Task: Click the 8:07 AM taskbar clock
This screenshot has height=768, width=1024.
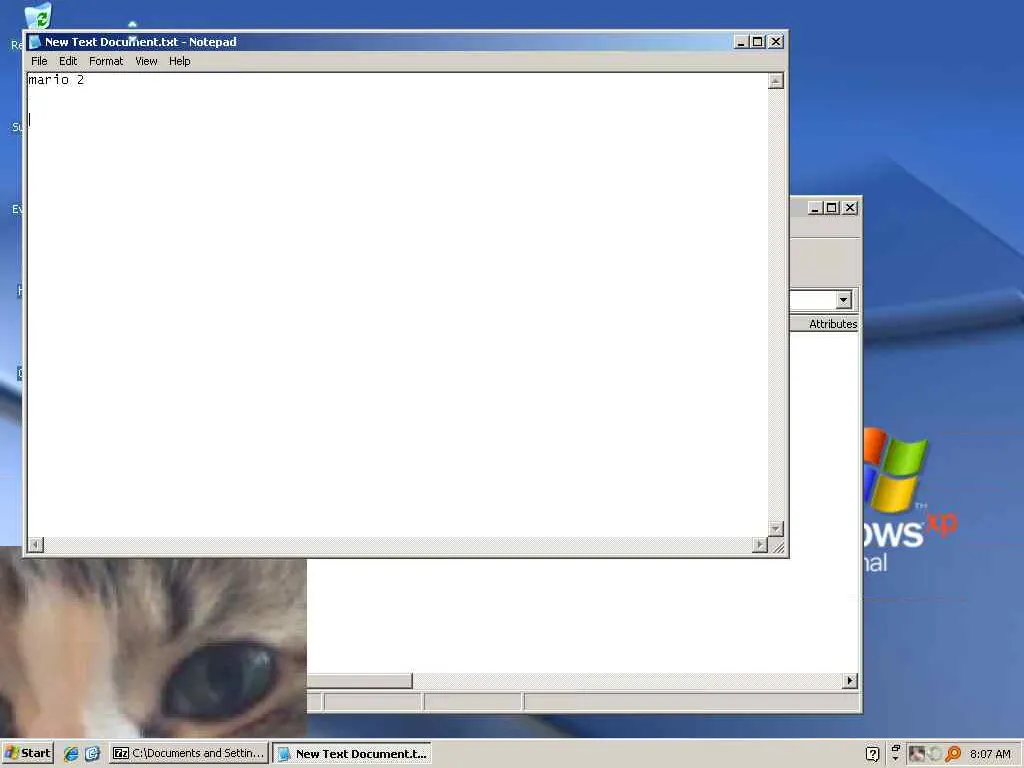Action: (990, 754)
